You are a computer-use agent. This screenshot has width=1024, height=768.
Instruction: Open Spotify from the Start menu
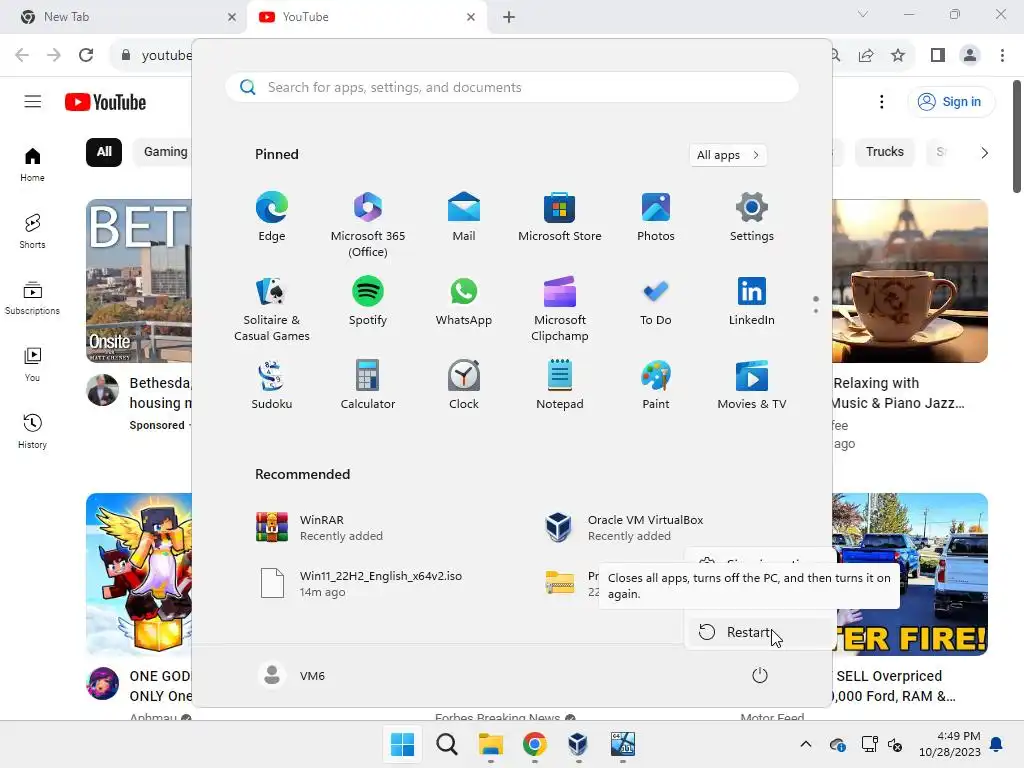[x=368, y=302]
